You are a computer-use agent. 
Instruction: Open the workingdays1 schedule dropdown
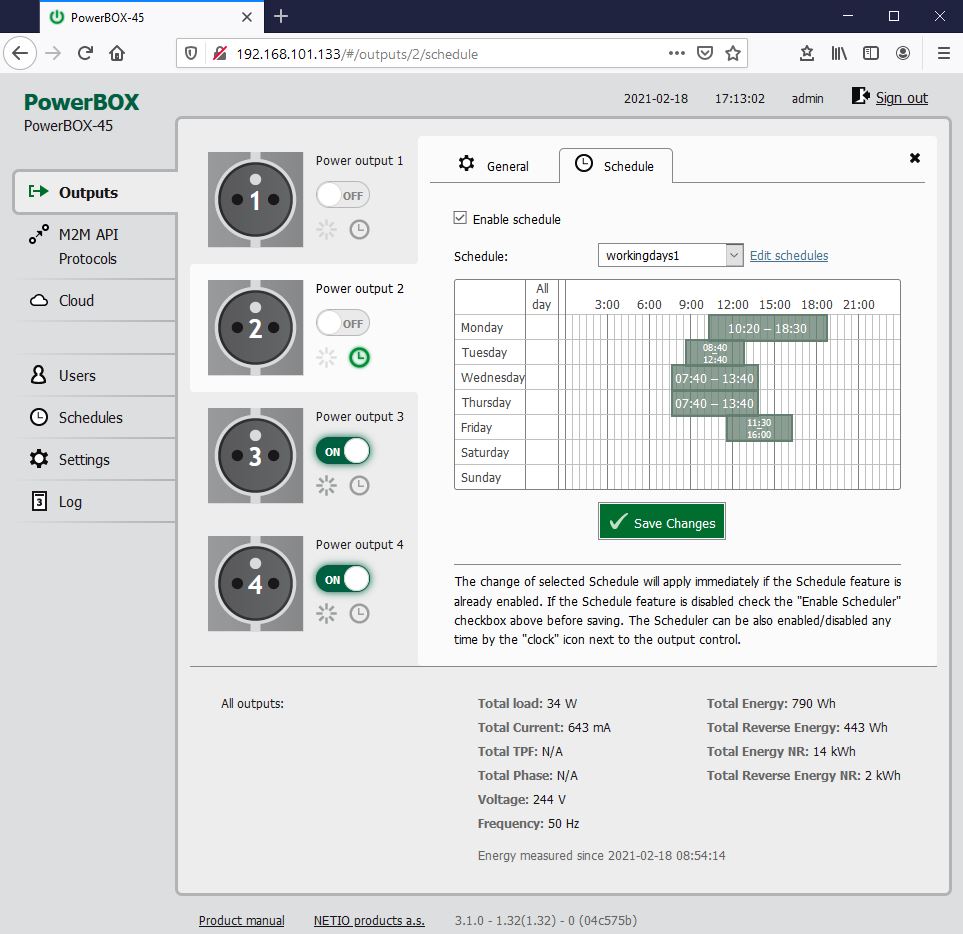click(670, 255)
